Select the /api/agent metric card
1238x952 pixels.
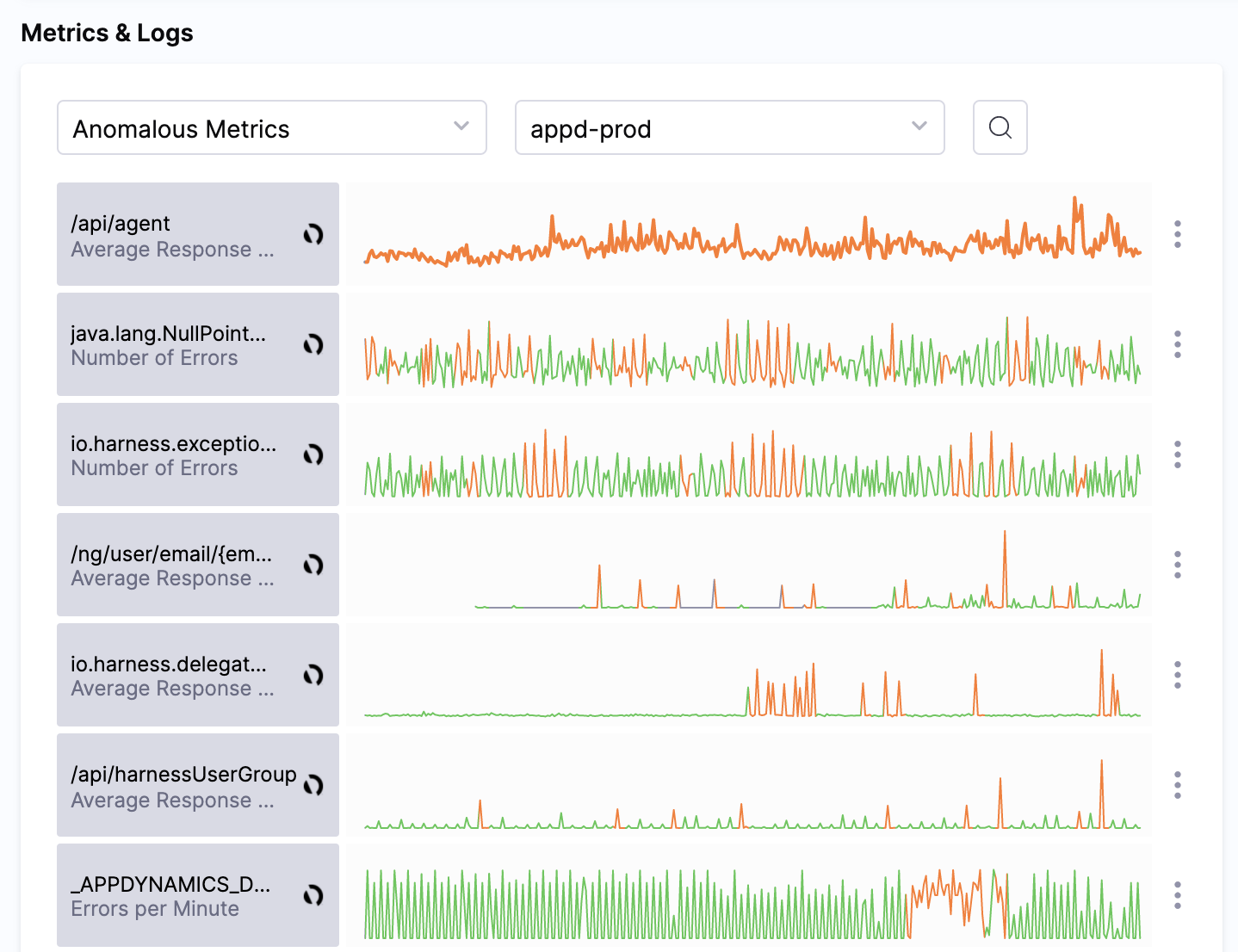pyautogui.click(x=198, y=234)
